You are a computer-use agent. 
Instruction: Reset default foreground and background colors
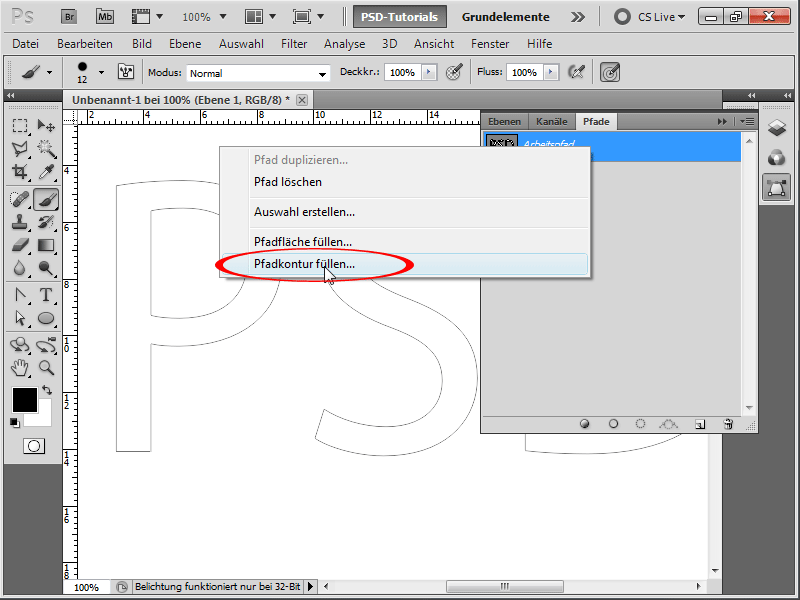point(14,422)
